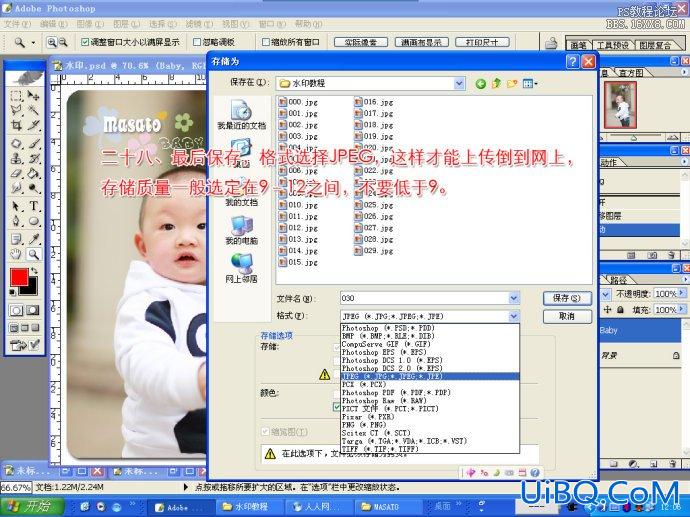This screenshot has height=517, width=690.
Task: Select the Brush tool
Action: 33,143
